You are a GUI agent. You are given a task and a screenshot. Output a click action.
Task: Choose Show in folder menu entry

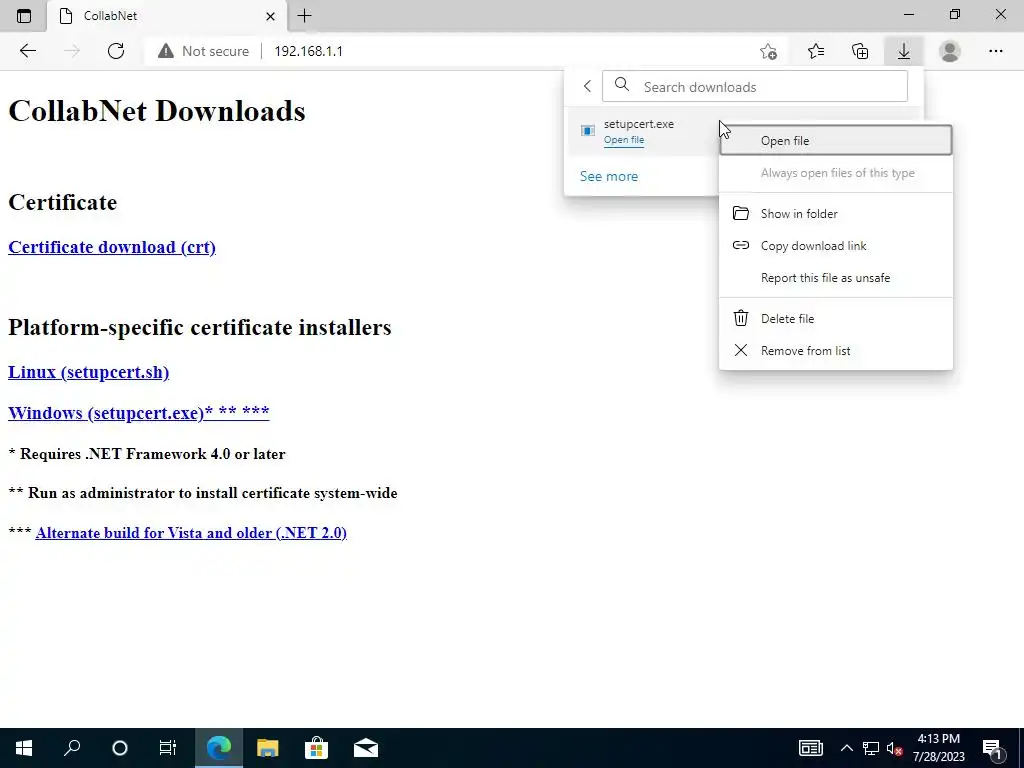pos(835,214)
